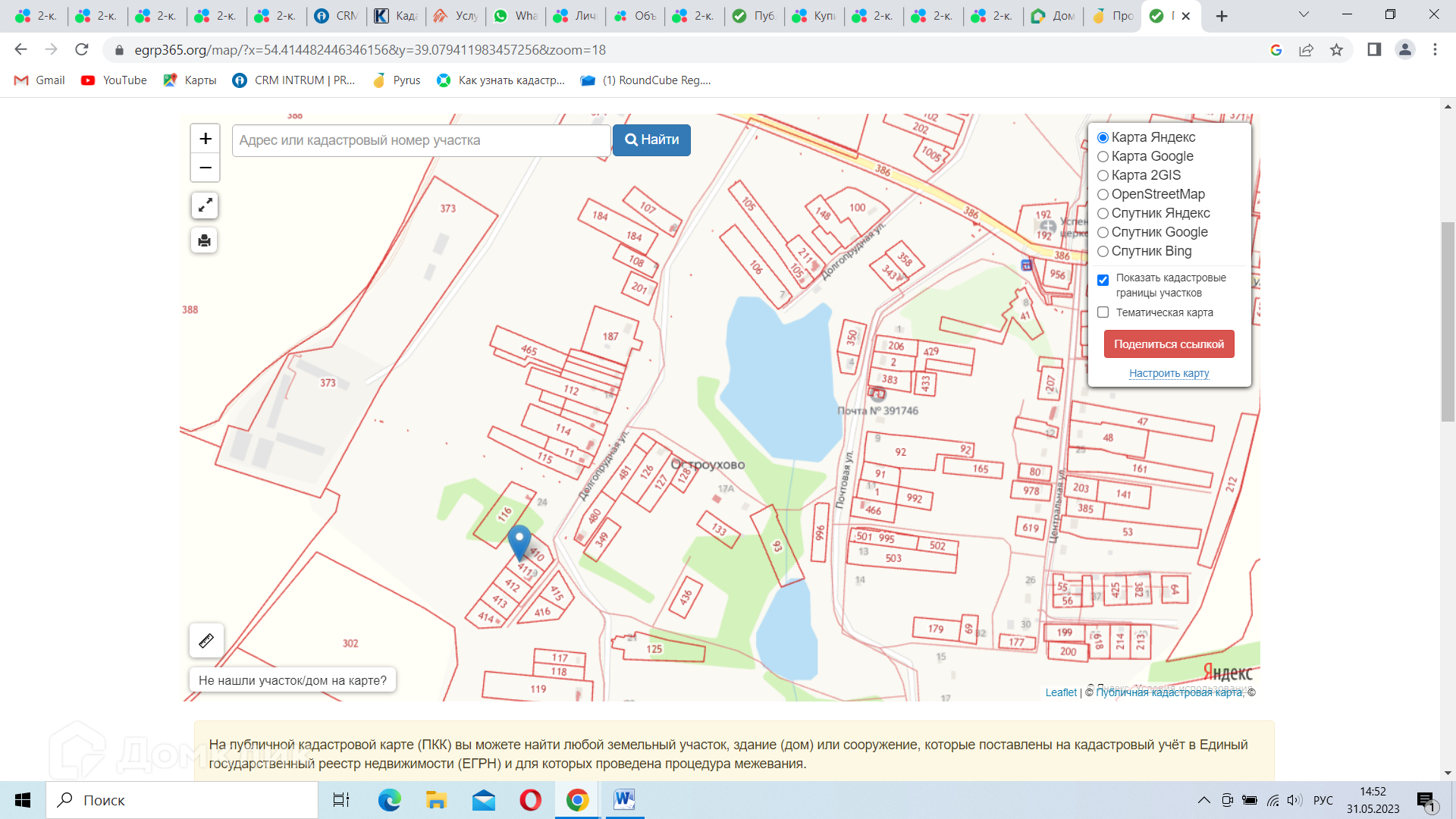Uncheck Показать кадастровые границы участков
The width and height of the screenshot is (1456, 819).
click(1103, 280)
